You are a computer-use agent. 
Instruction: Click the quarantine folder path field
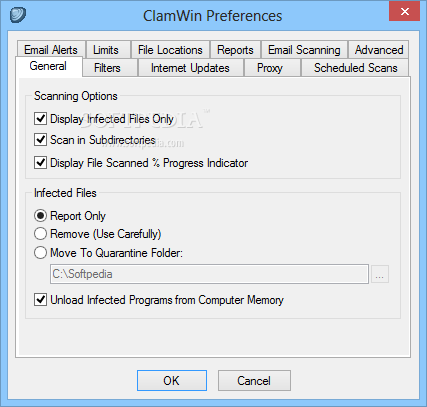pyautogui.click(x=209, y=274)
